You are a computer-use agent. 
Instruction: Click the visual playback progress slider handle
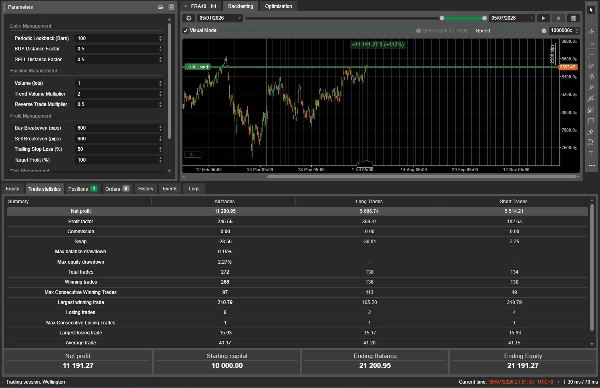pyautogui.click(x=418, y=31)
